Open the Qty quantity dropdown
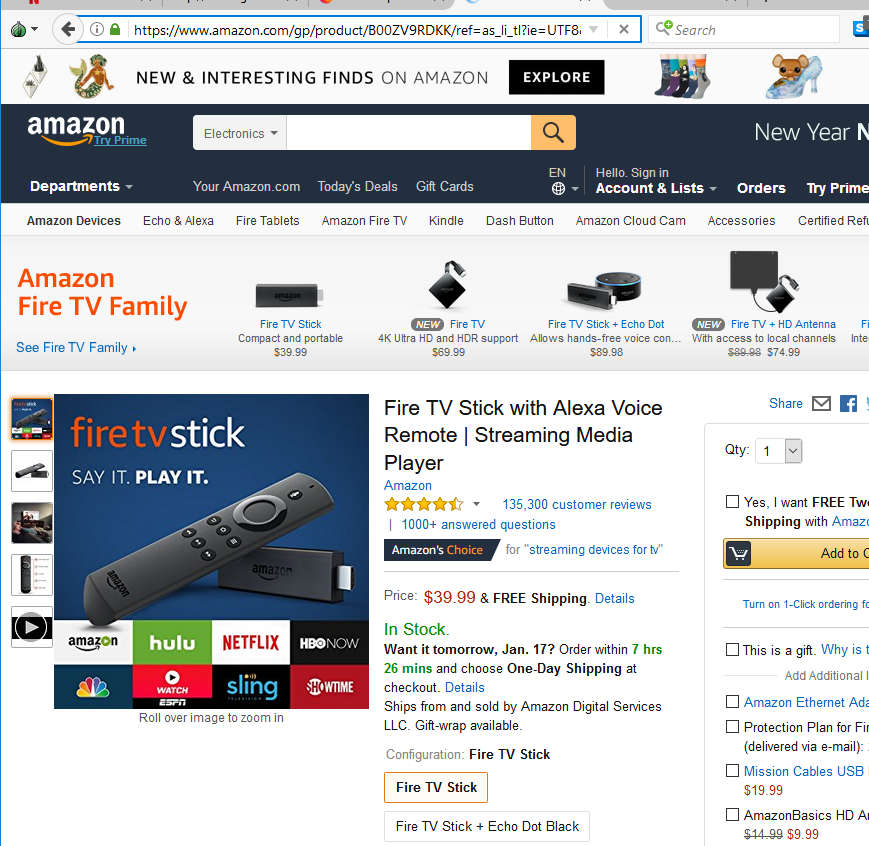869x846 pixels. 779,451
